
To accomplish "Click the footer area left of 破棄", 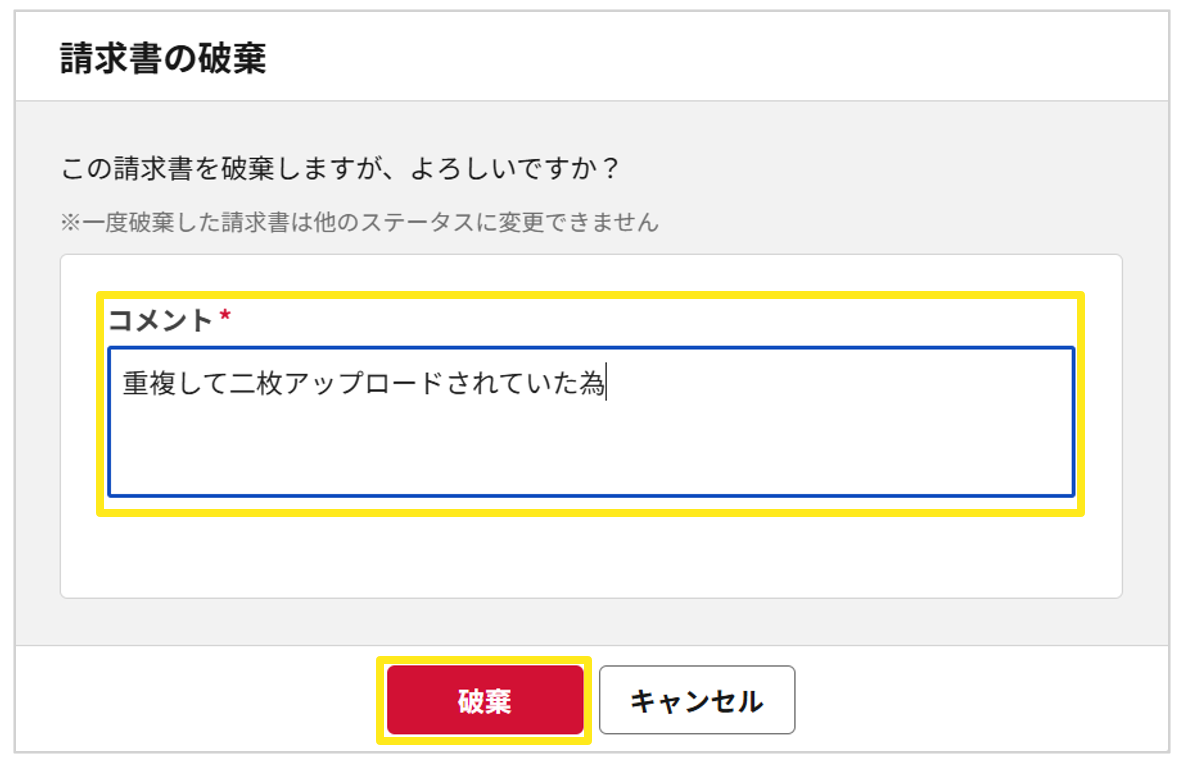I will pyautogui.click(x=200, y=700).
